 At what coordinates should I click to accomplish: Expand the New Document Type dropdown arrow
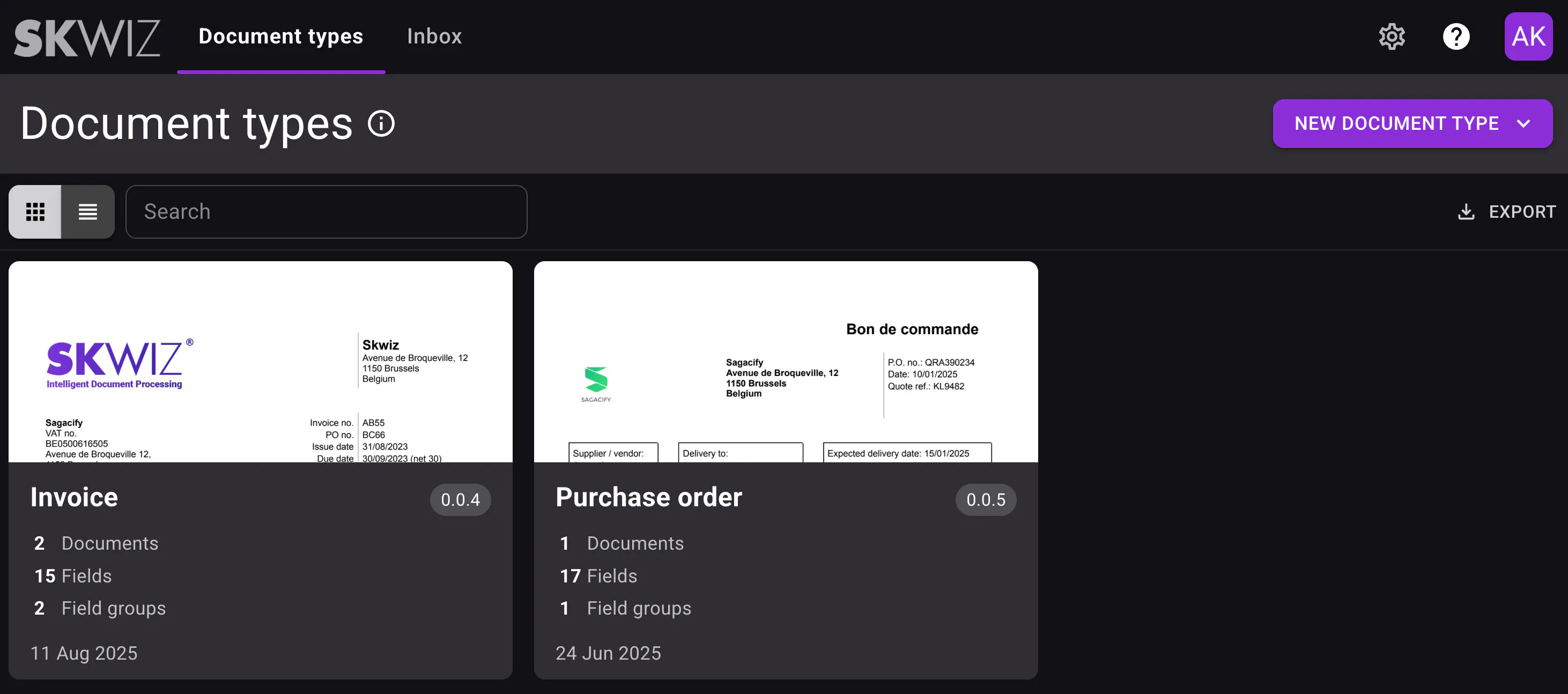(1523, 123)
